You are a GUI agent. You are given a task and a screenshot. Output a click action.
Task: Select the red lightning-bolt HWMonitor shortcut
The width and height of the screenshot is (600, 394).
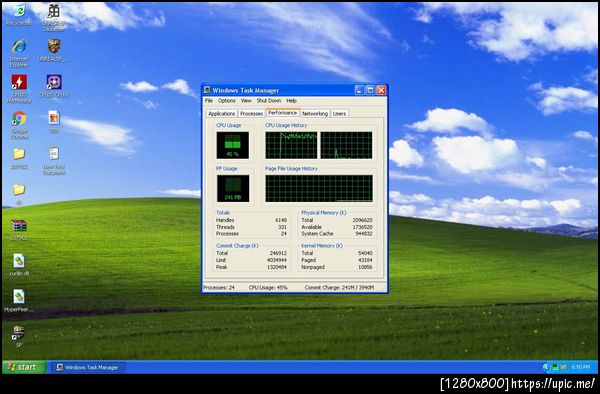tap(19, 88)
